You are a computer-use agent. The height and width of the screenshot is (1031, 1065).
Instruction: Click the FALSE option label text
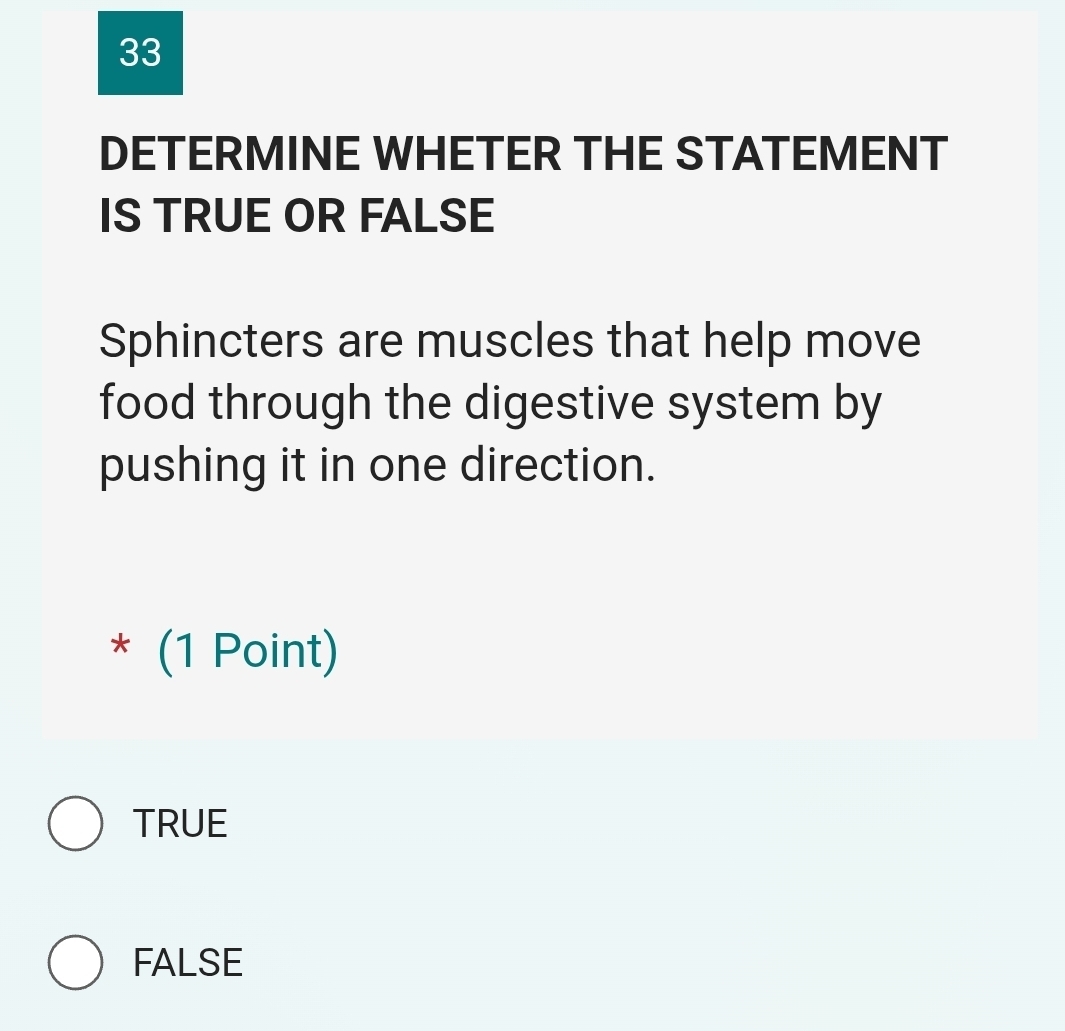click(x=187, y=963)
